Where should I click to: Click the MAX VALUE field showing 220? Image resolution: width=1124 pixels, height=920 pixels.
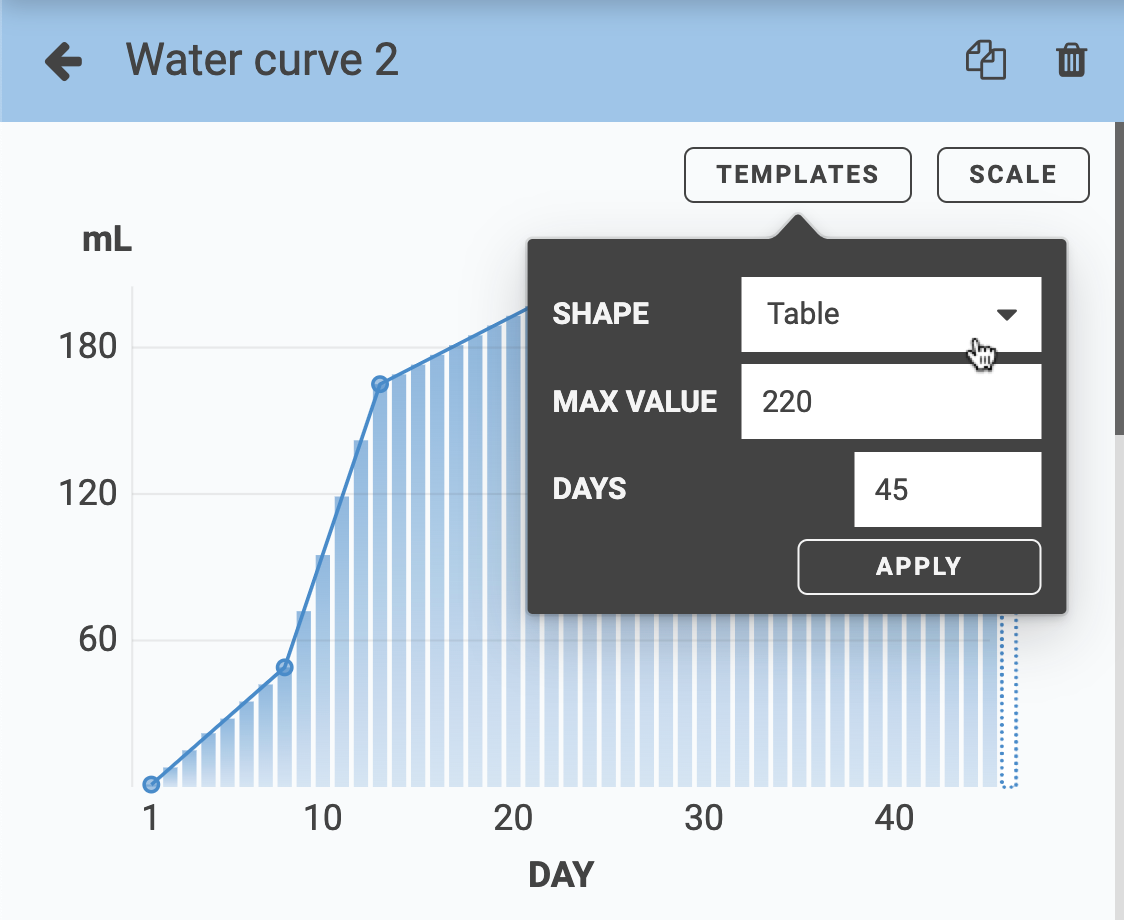tap(890, 401)
